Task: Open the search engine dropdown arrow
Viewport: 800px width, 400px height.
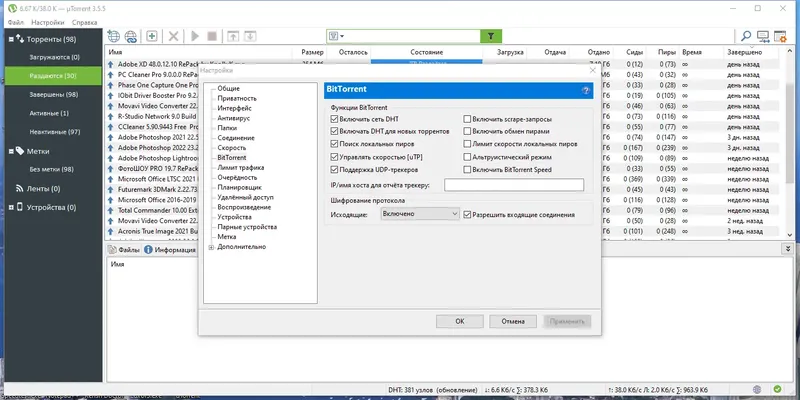Action: pyautogui.click(x=342, y=36)
